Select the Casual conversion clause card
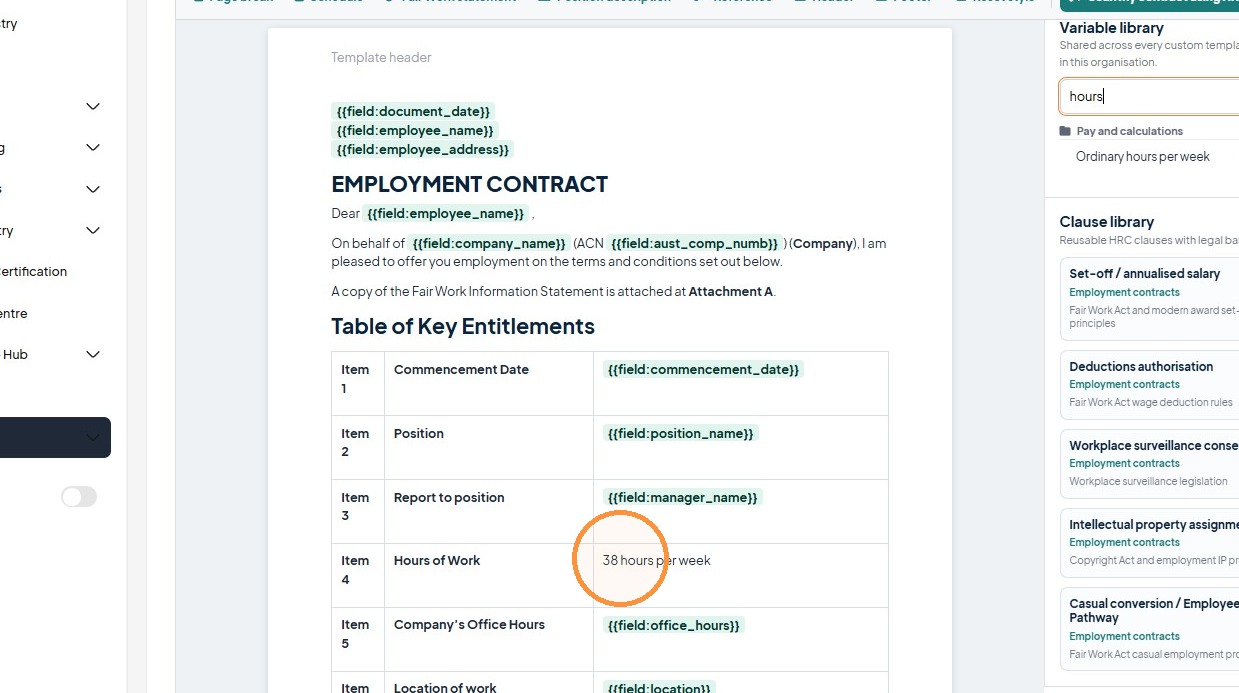1239x693 pixels. tap(1150, 629)
